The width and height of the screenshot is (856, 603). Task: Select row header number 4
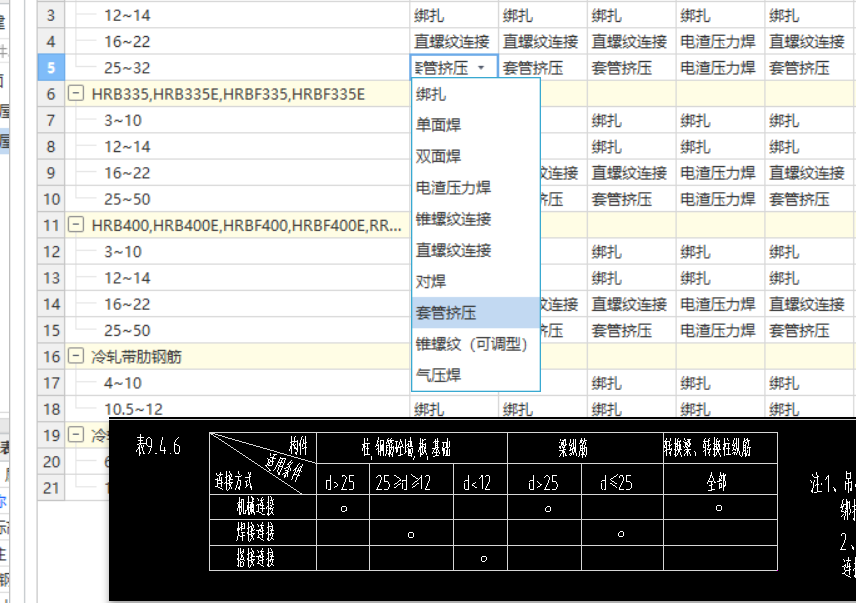click(x=51, y=41)
